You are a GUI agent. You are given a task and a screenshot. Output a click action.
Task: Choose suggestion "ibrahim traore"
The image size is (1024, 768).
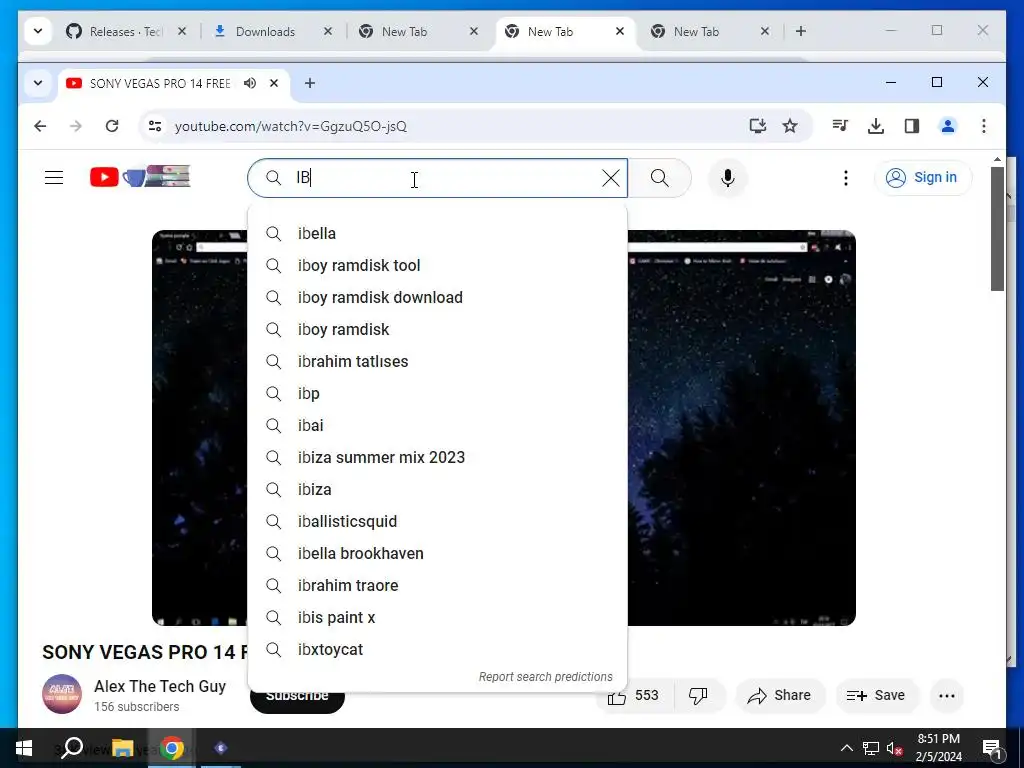point(438,586)
